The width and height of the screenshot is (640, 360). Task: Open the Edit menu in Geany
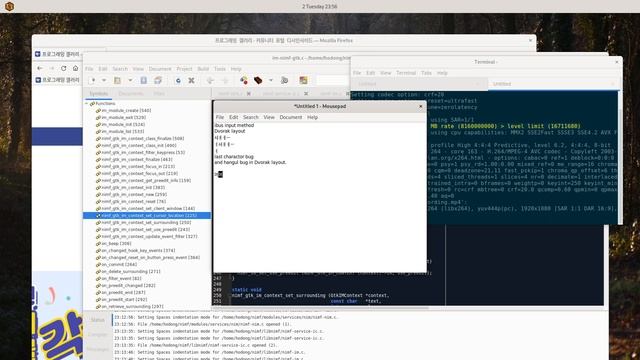click(x=103, y=69)
